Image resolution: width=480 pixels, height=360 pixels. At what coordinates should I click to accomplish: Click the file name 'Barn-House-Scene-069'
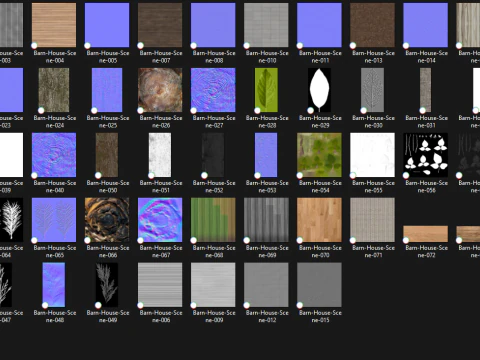coord(267,252)
